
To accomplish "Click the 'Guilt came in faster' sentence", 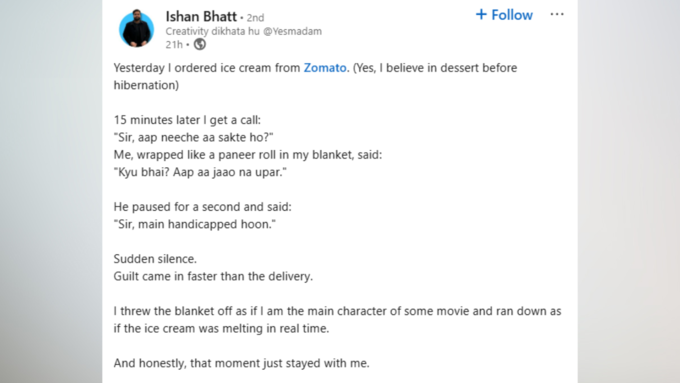I will 213,276.
